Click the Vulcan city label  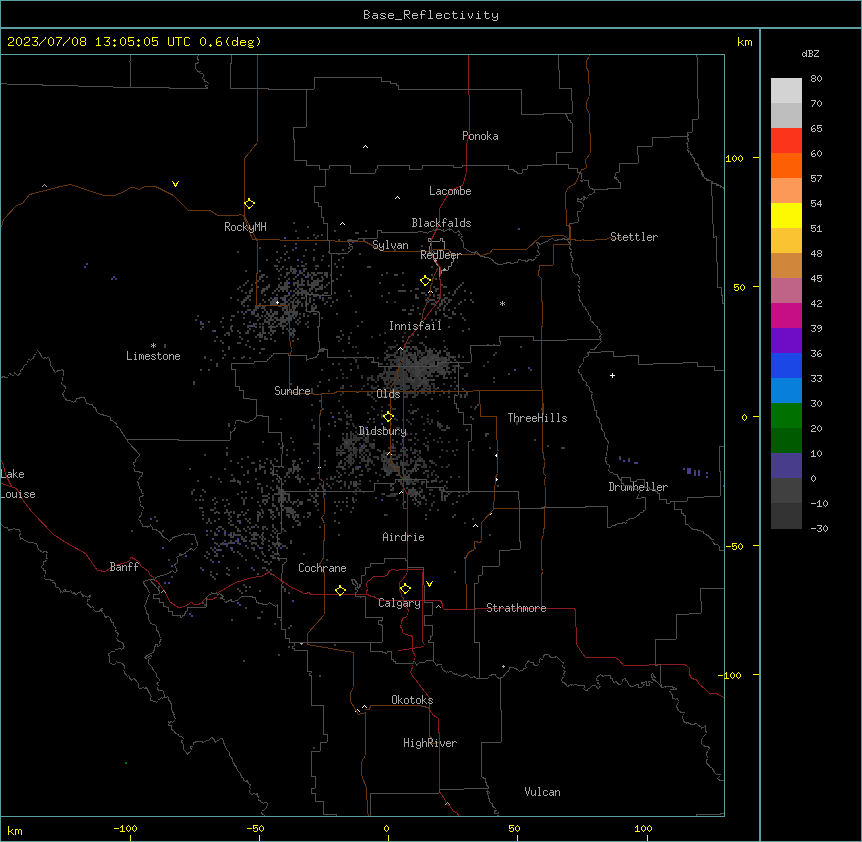click(543, 792)
